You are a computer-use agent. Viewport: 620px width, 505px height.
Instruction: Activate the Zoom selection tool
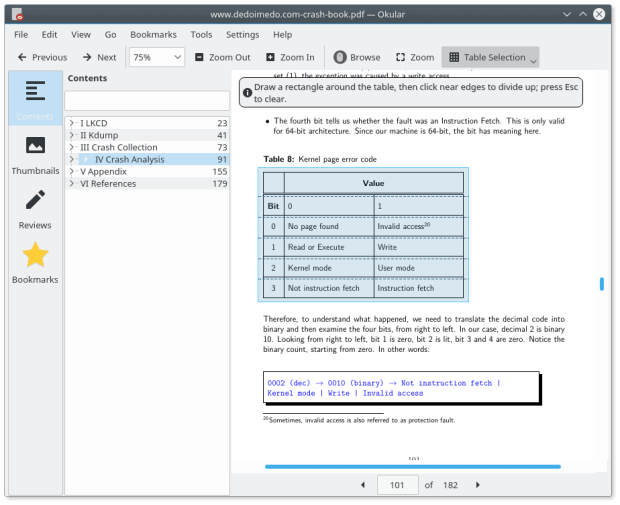[415, 57]
